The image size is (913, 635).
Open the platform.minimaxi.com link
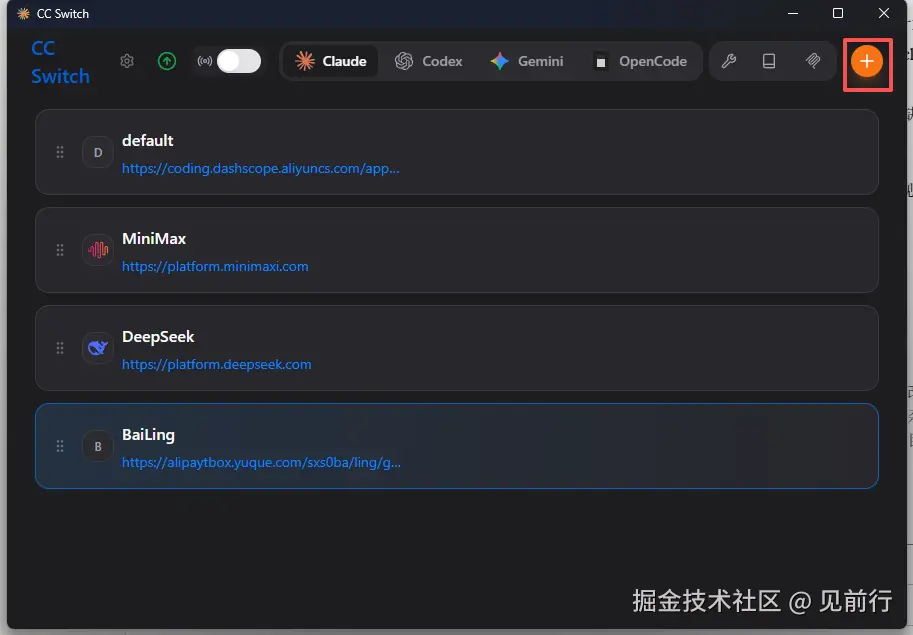click(x=215, y=266)
